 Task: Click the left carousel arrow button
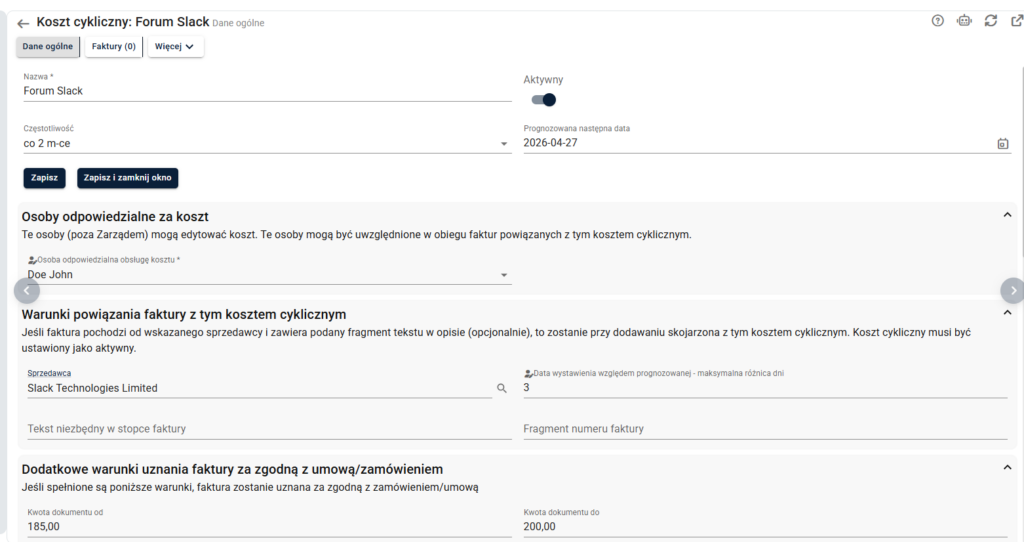point(27,291)
